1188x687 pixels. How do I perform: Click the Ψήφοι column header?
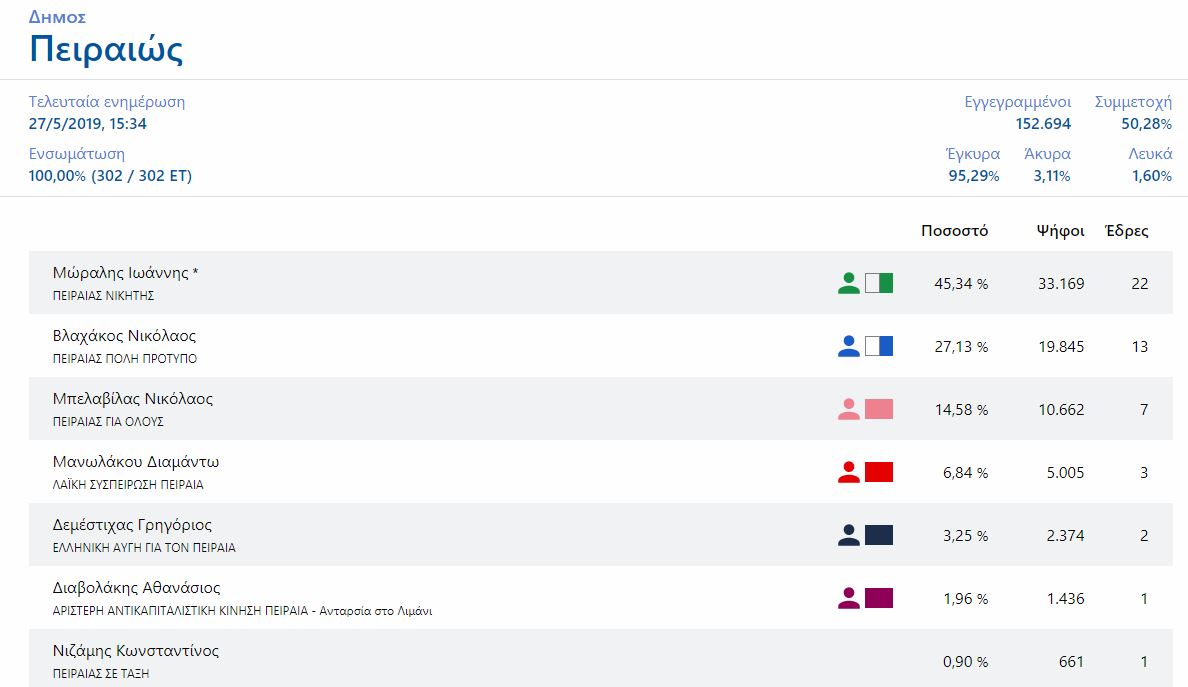click(1060, 231)
